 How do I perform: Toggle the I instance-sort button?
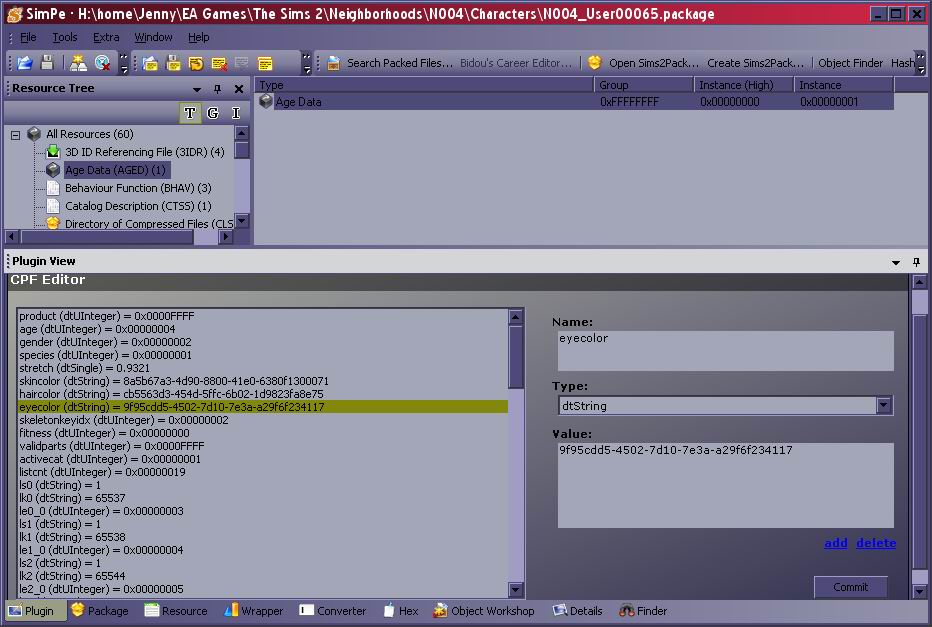coord(236,113)
